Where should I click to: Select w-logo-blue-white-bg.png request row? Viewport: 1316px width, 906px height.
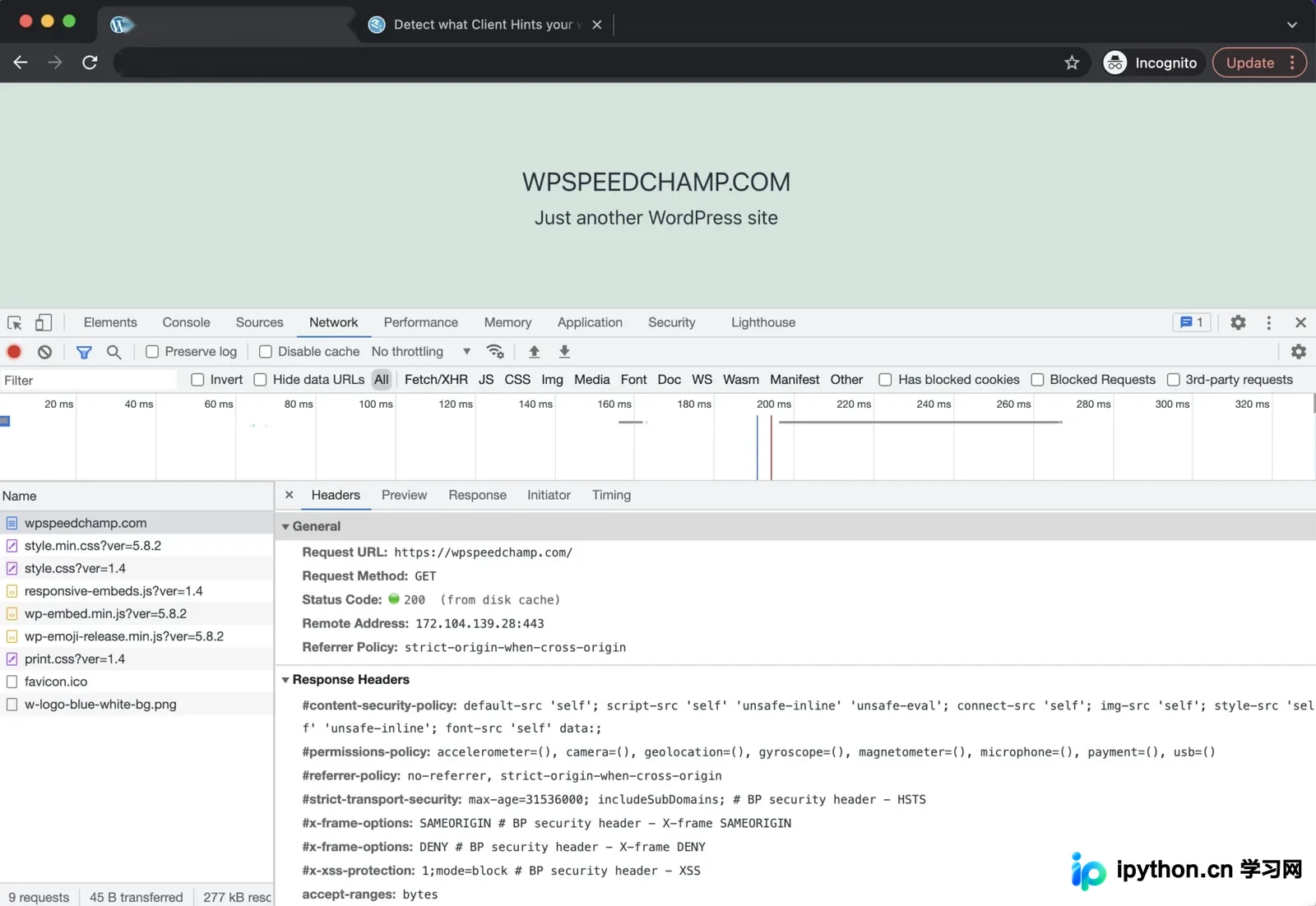coord(137,705)
